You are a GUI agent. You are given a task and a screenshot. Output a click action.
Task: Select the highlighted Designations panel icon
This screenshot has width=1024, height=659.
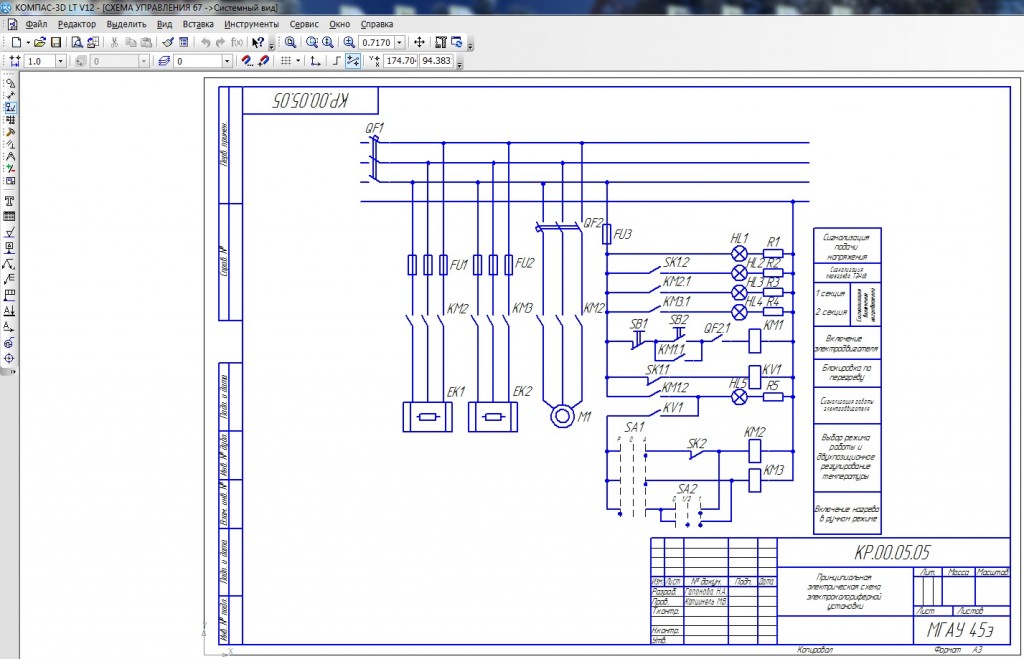coord(10,107)
